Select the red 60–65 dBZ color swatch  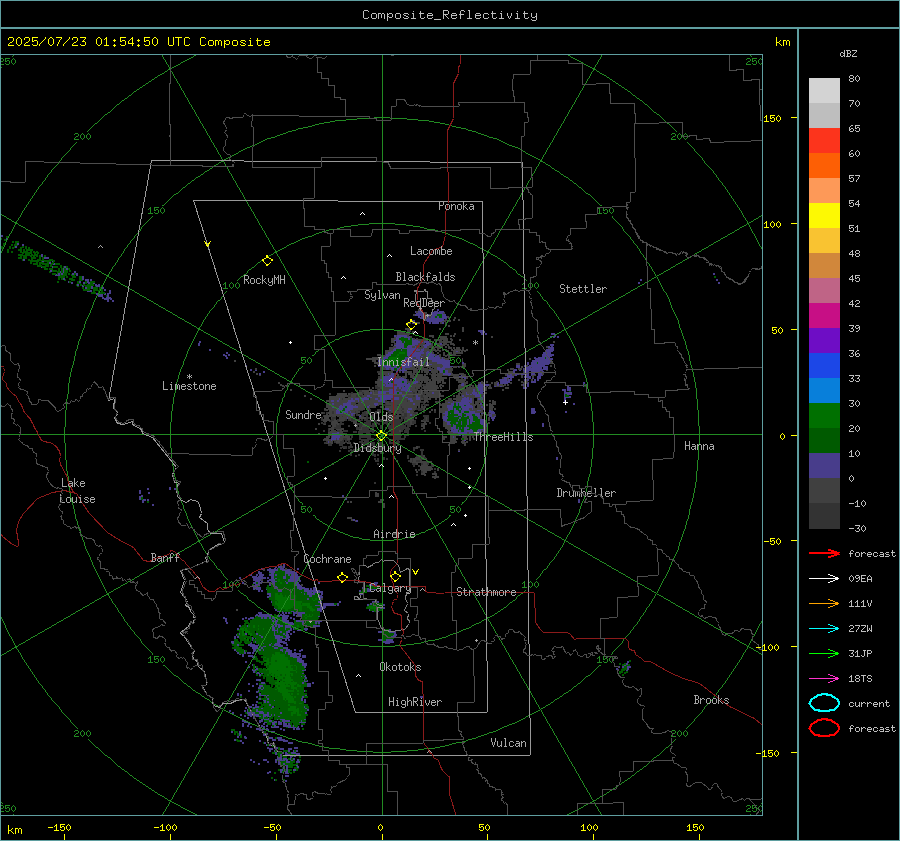click(824, 141)
